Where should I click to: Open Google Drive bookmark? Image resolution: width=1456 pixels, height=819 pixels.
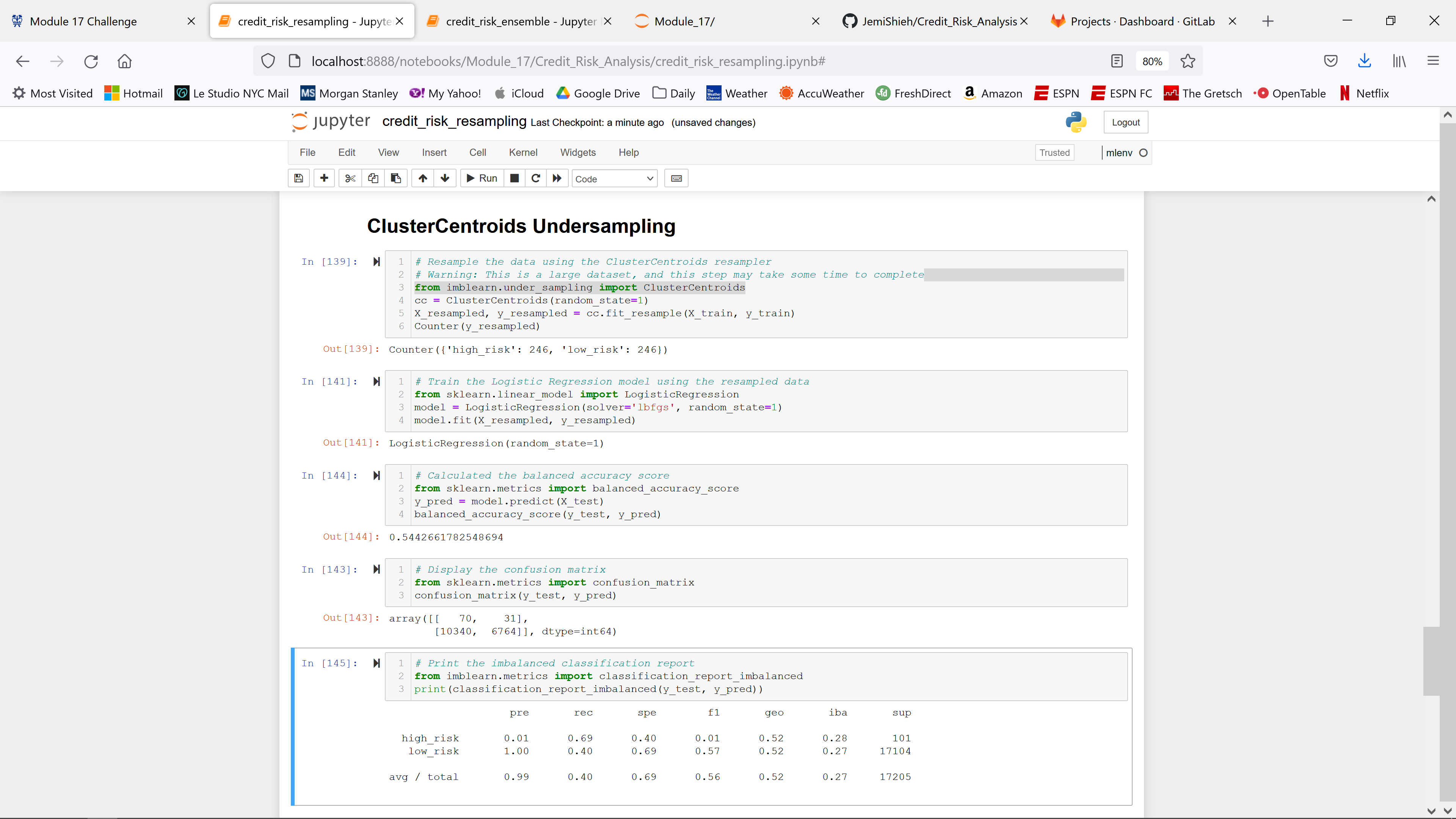[x=598, y=93]
